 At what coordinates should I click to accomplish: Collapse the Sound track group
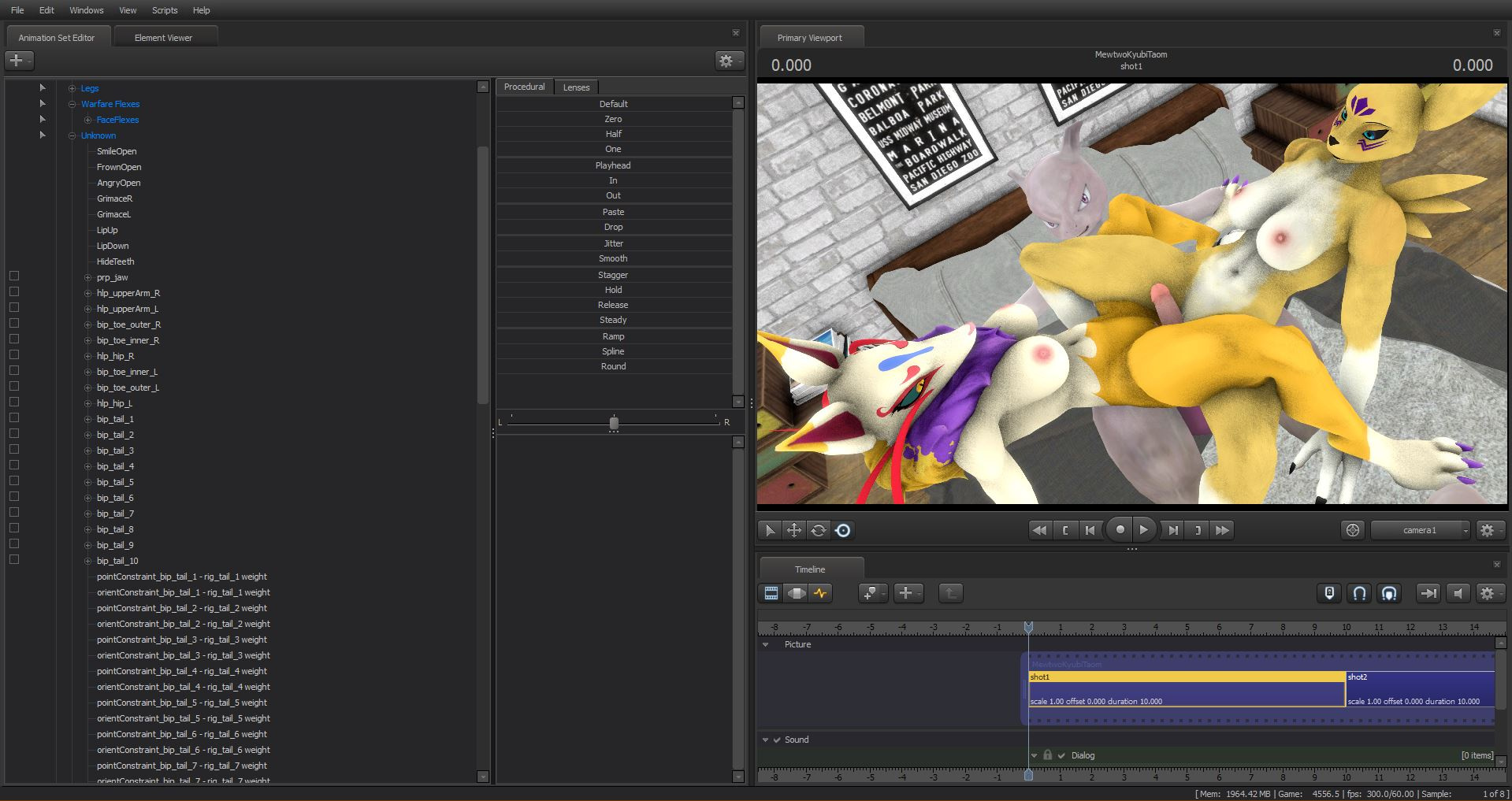pos(765,740)
